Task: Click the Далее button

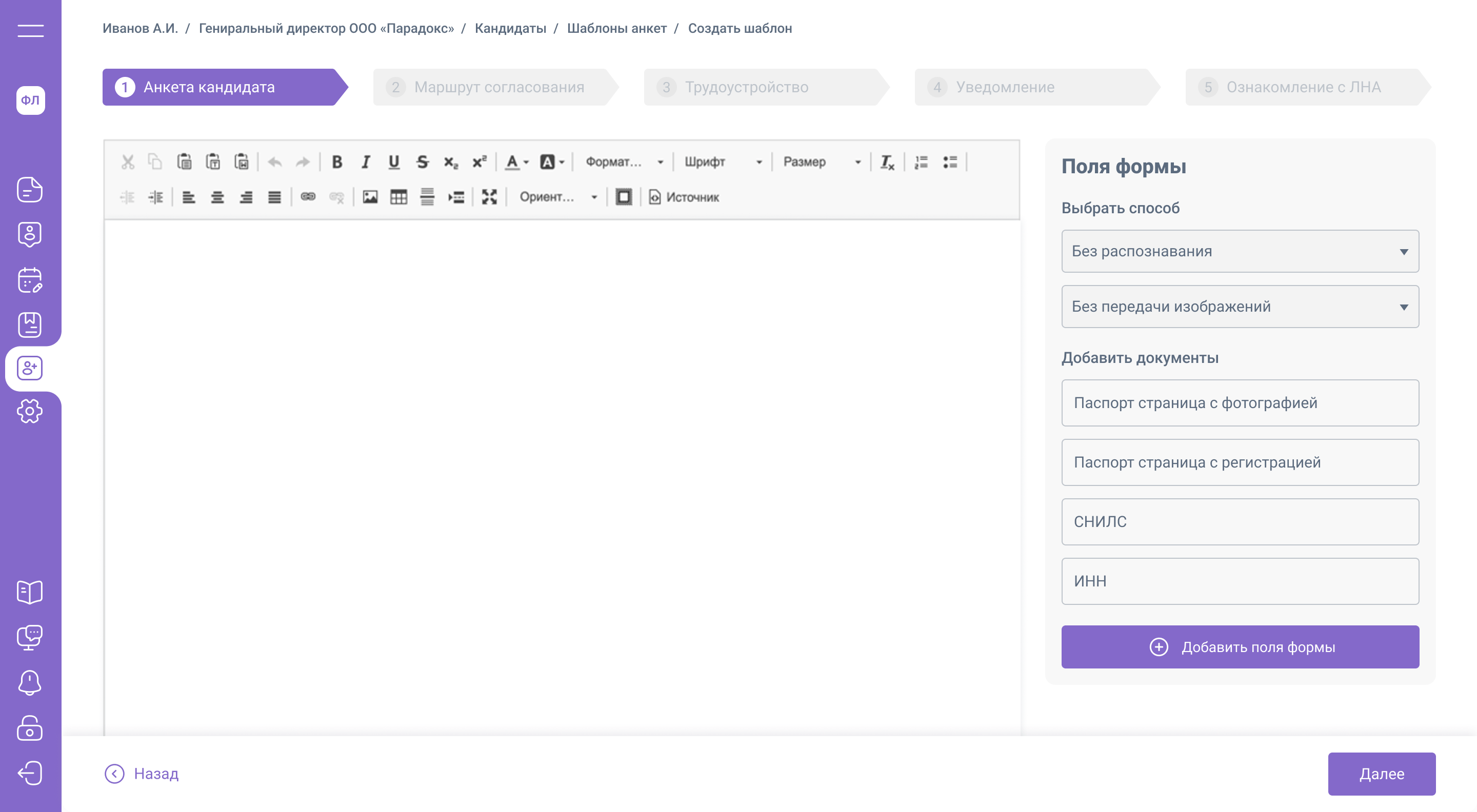Action: [x=1381, y=774]
